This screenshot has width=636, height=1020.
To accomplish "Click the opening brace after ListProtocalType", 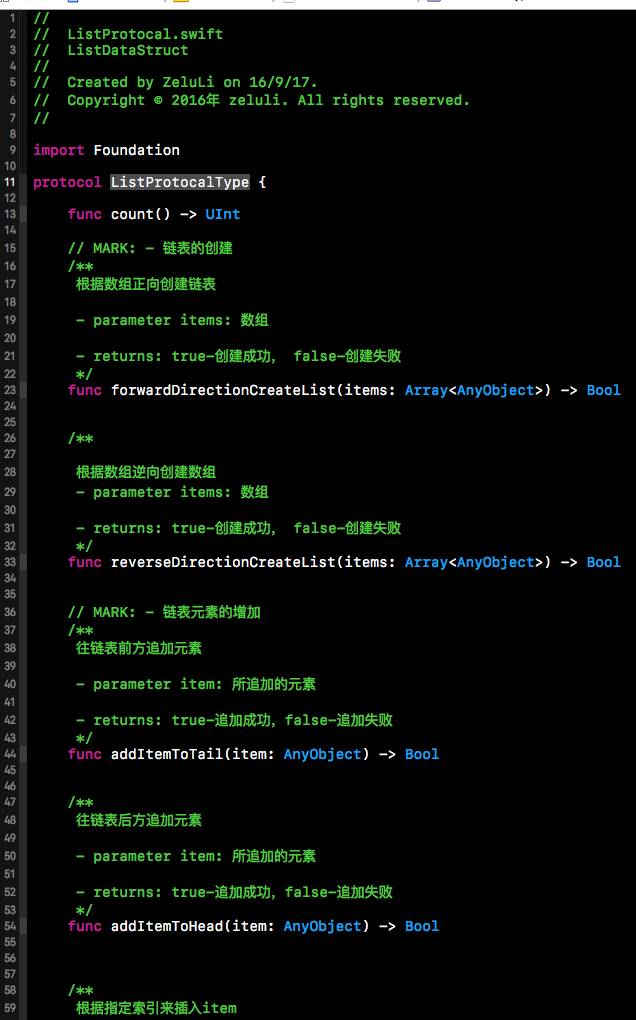I will point(263,182).
